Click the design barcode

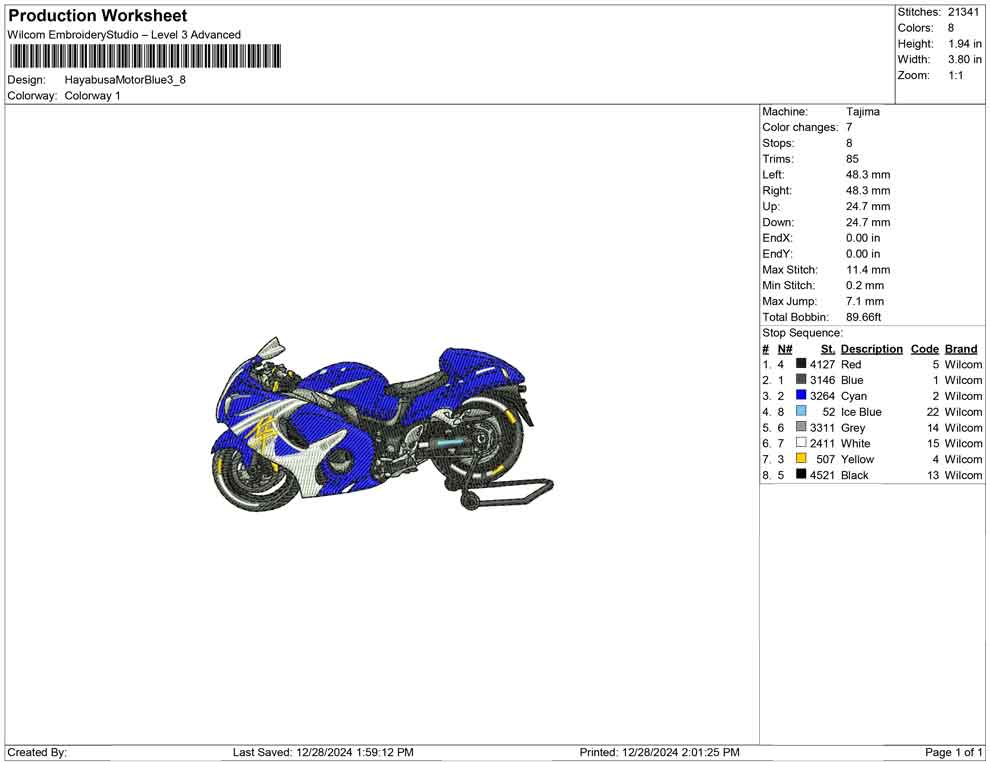coord(144,57)
